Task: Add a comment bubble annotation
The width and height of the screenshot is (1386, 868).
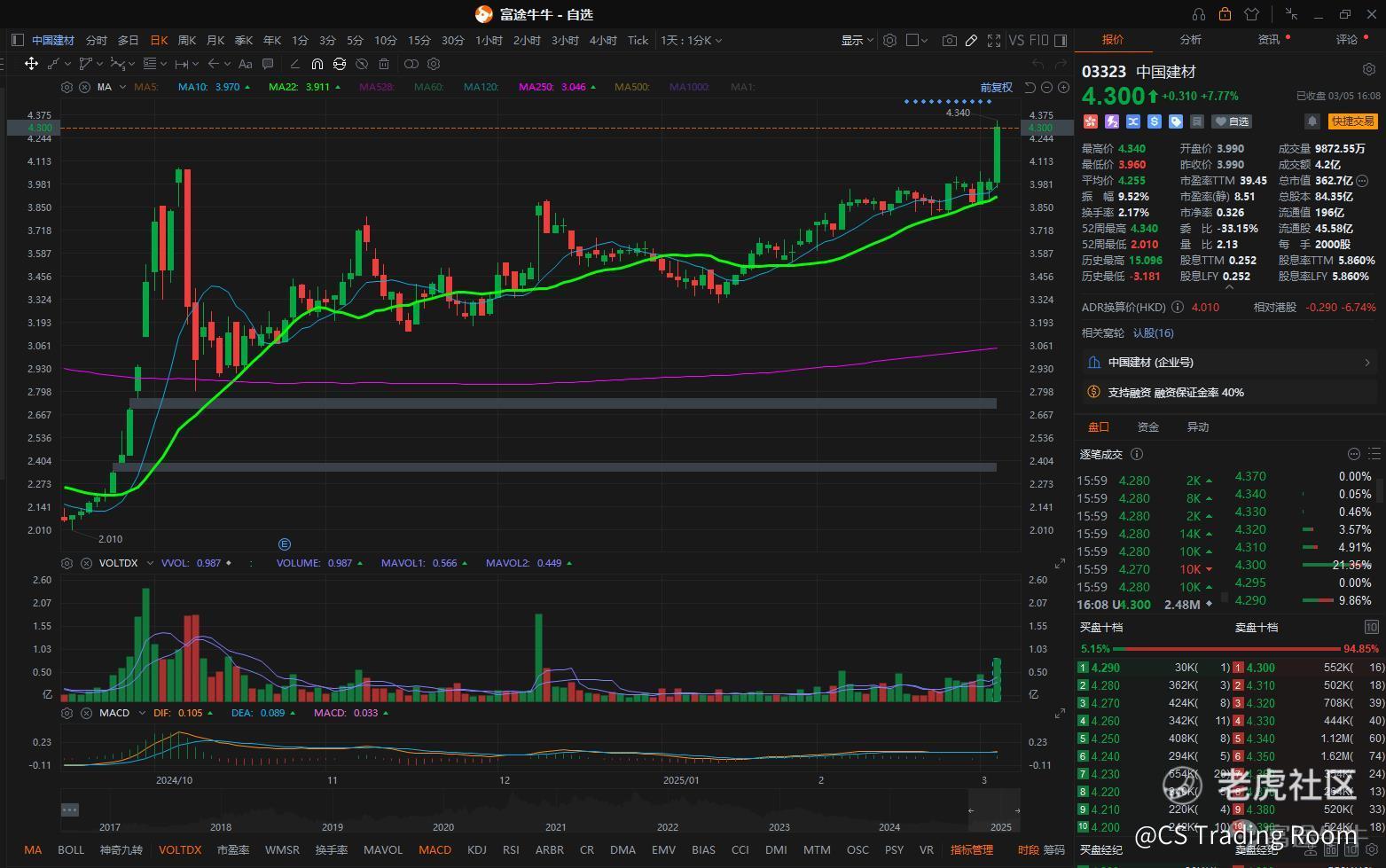Action: point(268,64)
